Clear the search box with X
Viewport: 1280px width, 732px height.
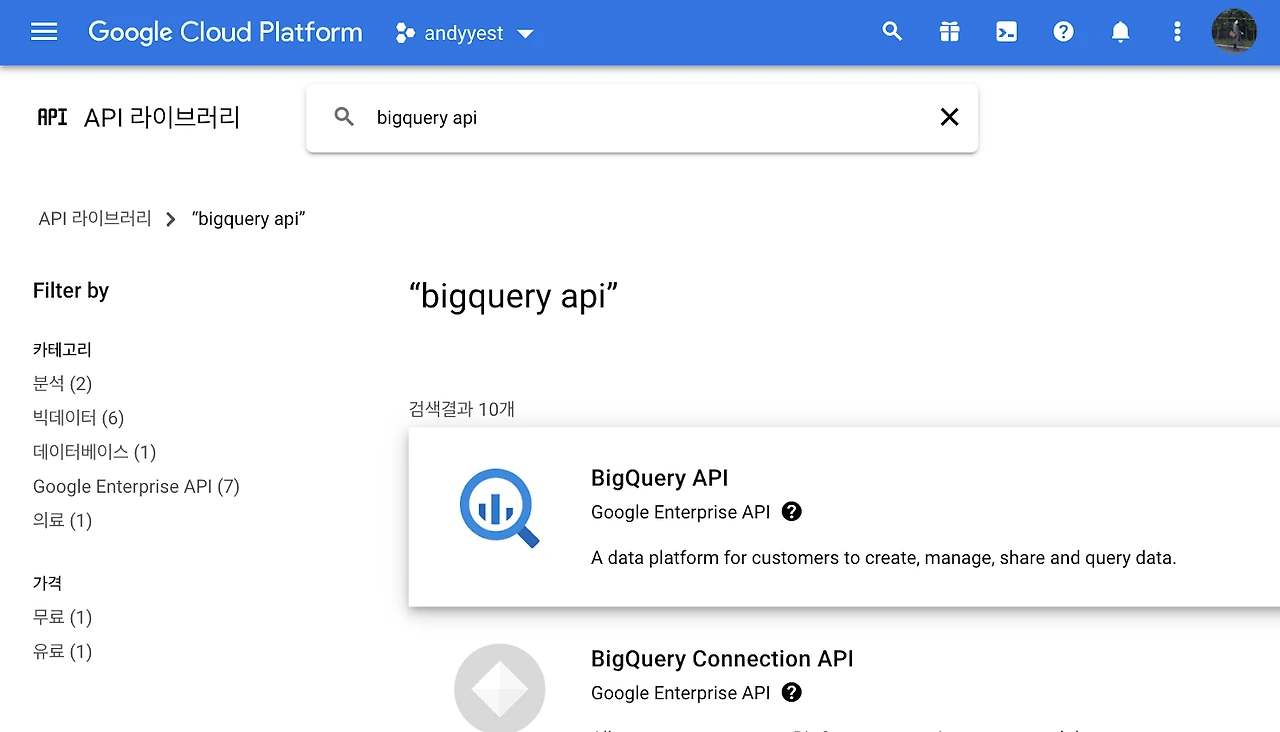coord(949,117)
